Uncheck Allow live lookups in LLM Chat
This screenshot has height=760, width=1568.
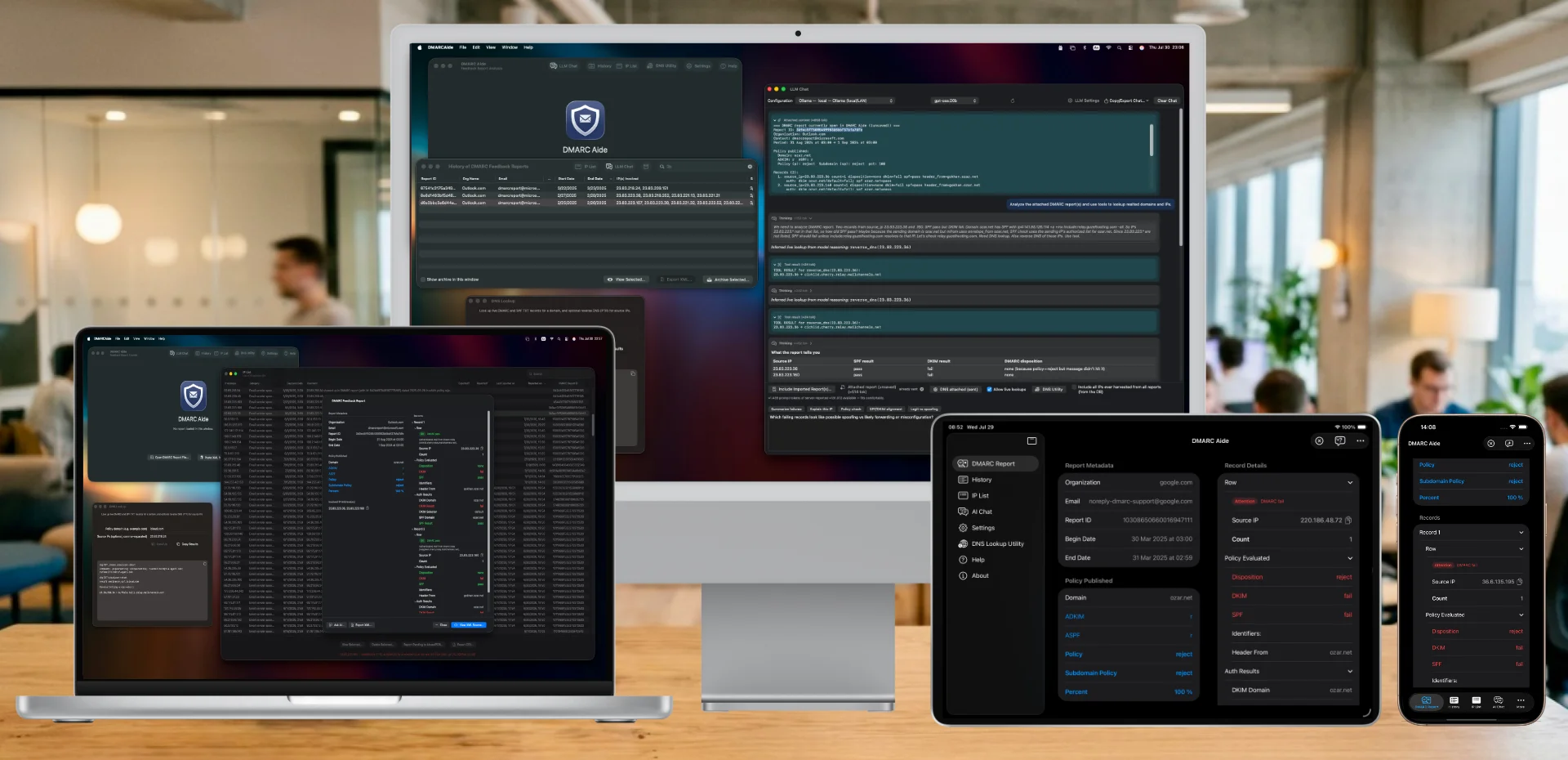click(989, 389)
